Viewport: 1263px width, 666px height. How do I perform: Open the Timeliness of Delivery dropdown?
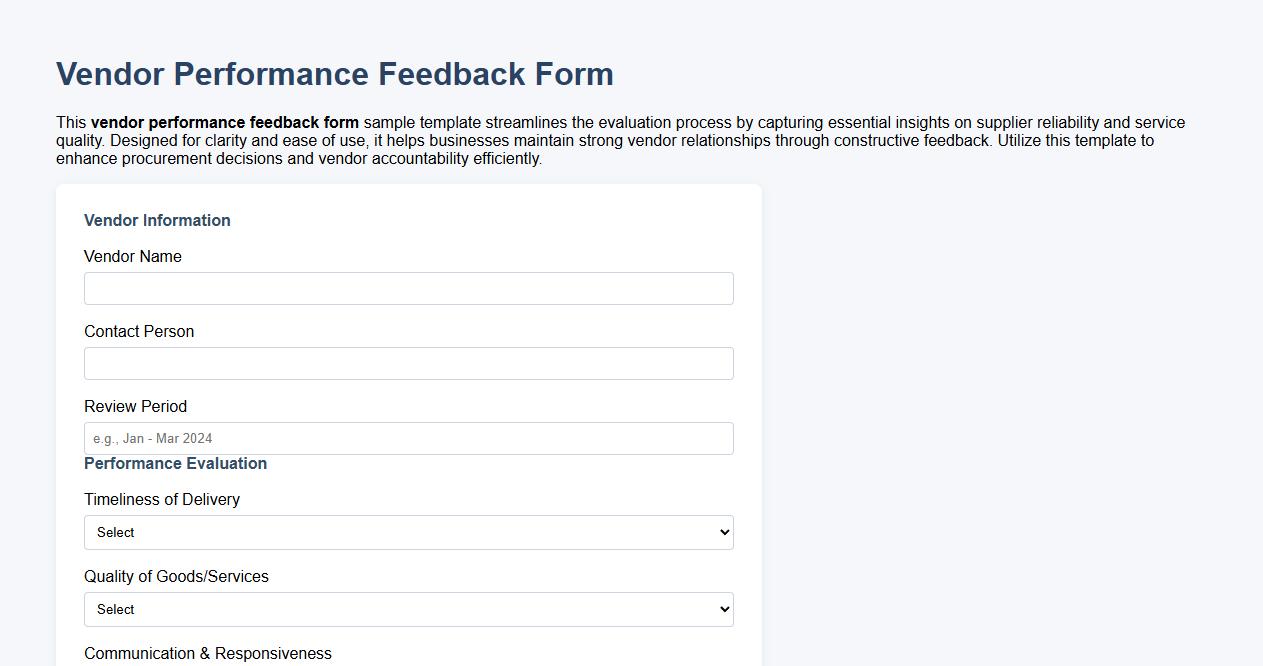pos(408,532)
